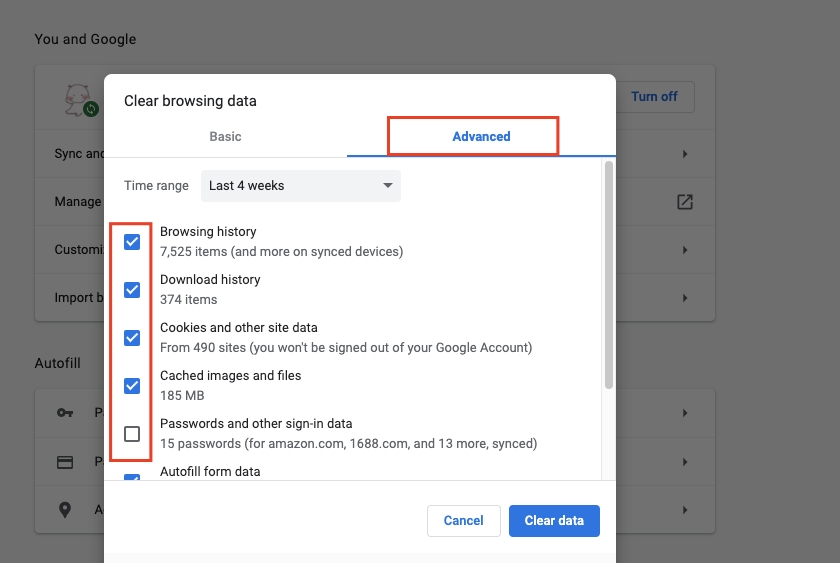This screenshot has width=840, height=563.
Task: Click the external link icon in Manage row
Action: [685, 202]
